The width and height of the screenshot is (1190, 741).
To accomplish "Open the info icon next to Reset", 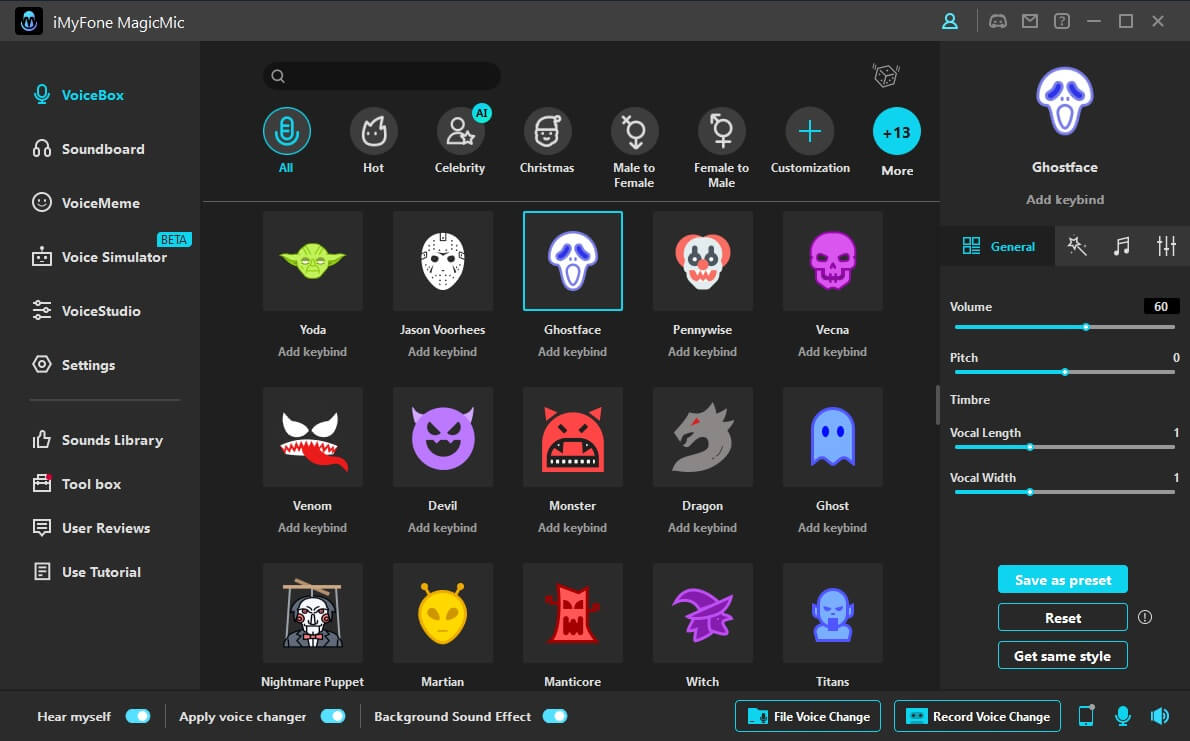I will coord(1145,617).
